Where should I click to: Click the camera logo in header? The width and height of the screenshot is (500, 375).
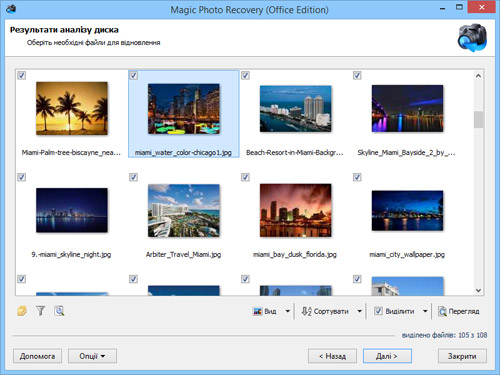pyautogui.click(x=473, y=38)
